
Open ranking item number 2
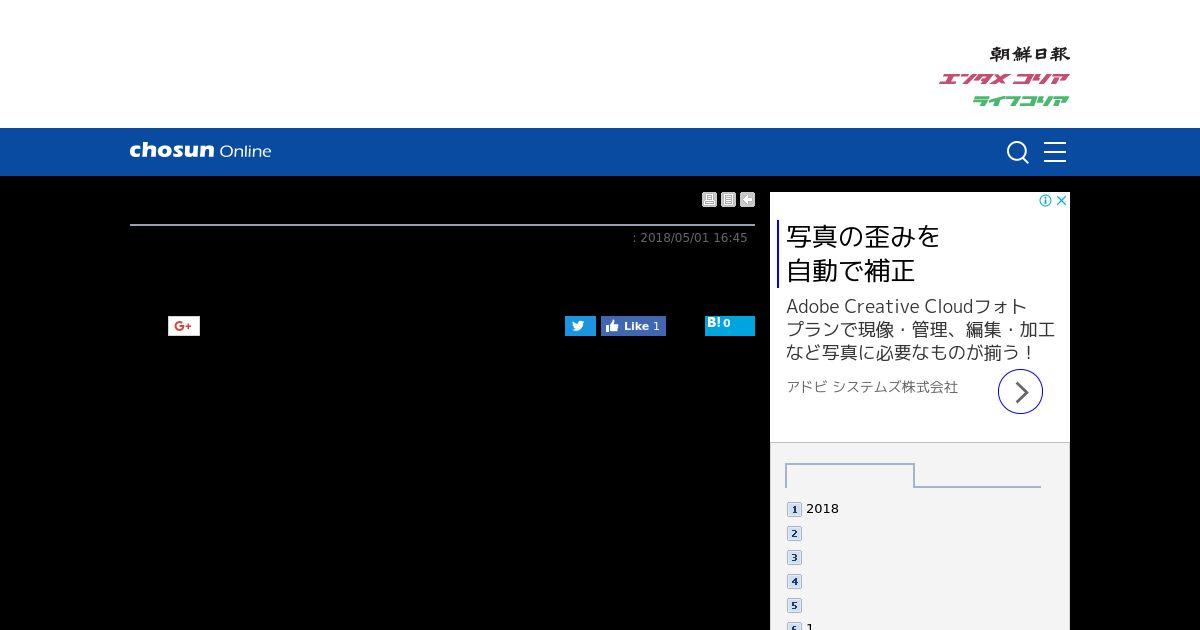click(x=794, y=533)
